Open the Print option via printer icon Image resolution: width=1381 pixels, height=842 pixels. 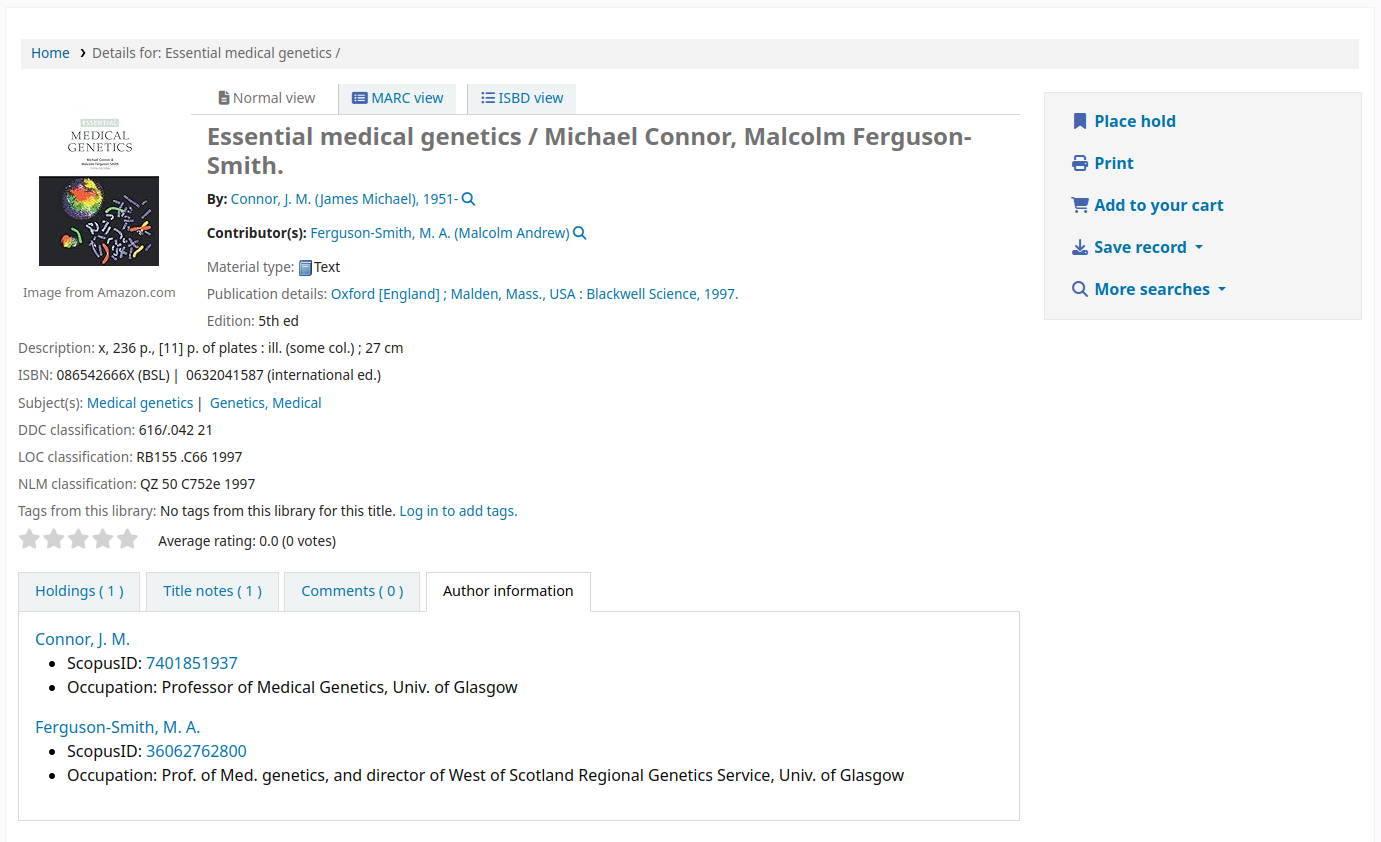[1080, 162]
